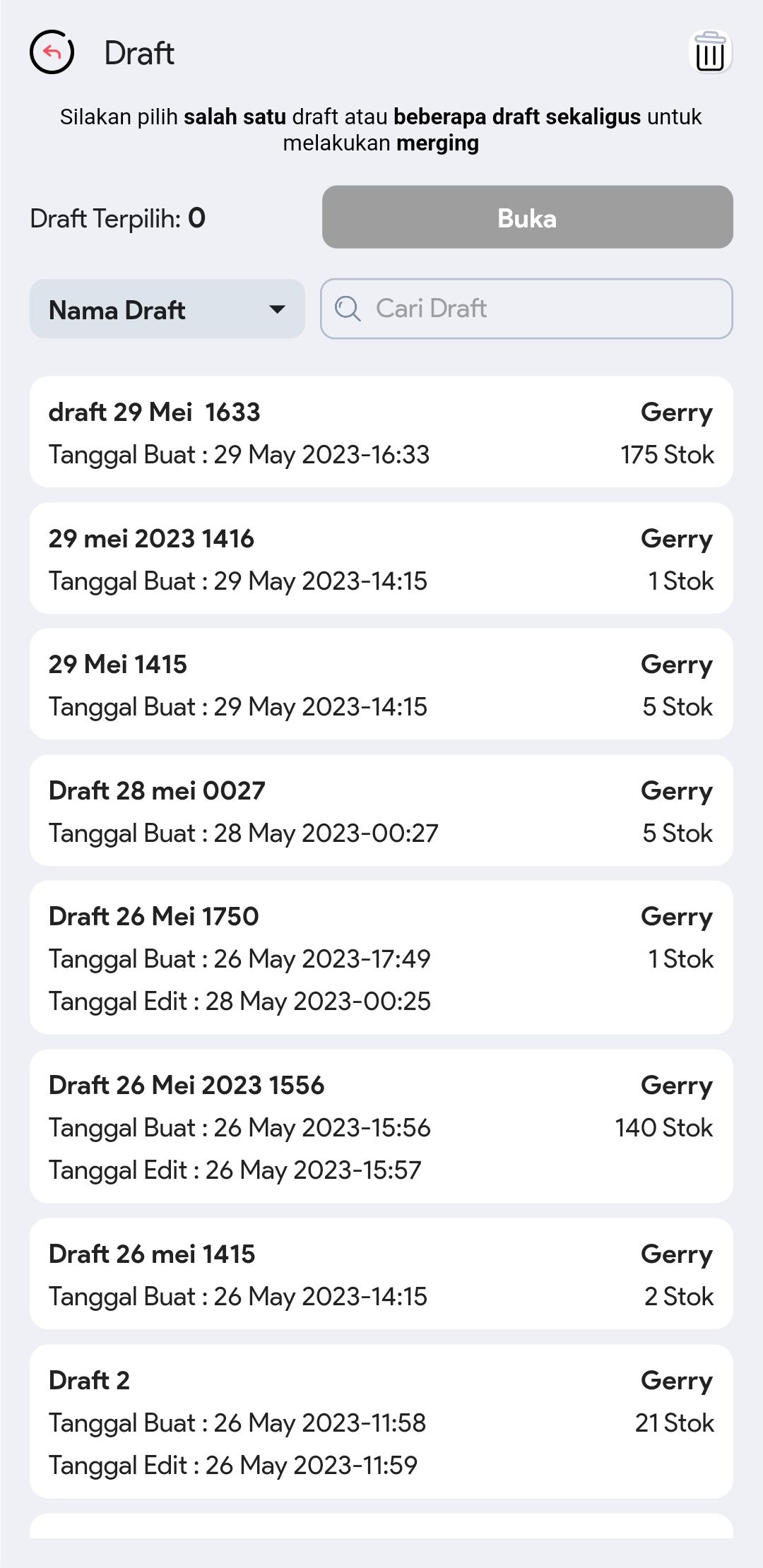
Task: Tap the Draft 26 mei 1415 entry
Action: pos(381,1273)
